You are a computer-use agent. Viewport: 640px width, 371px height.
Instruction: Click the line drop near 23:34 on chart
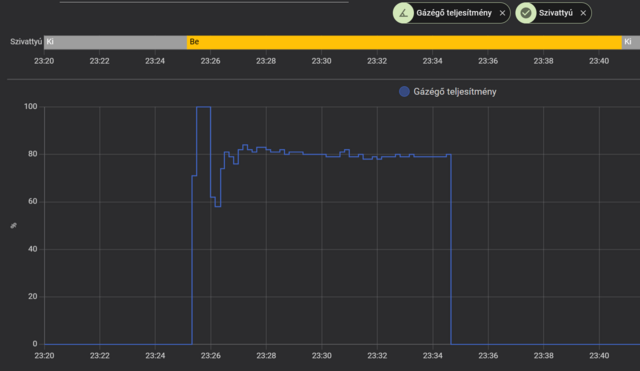click(x=451, y=249)
